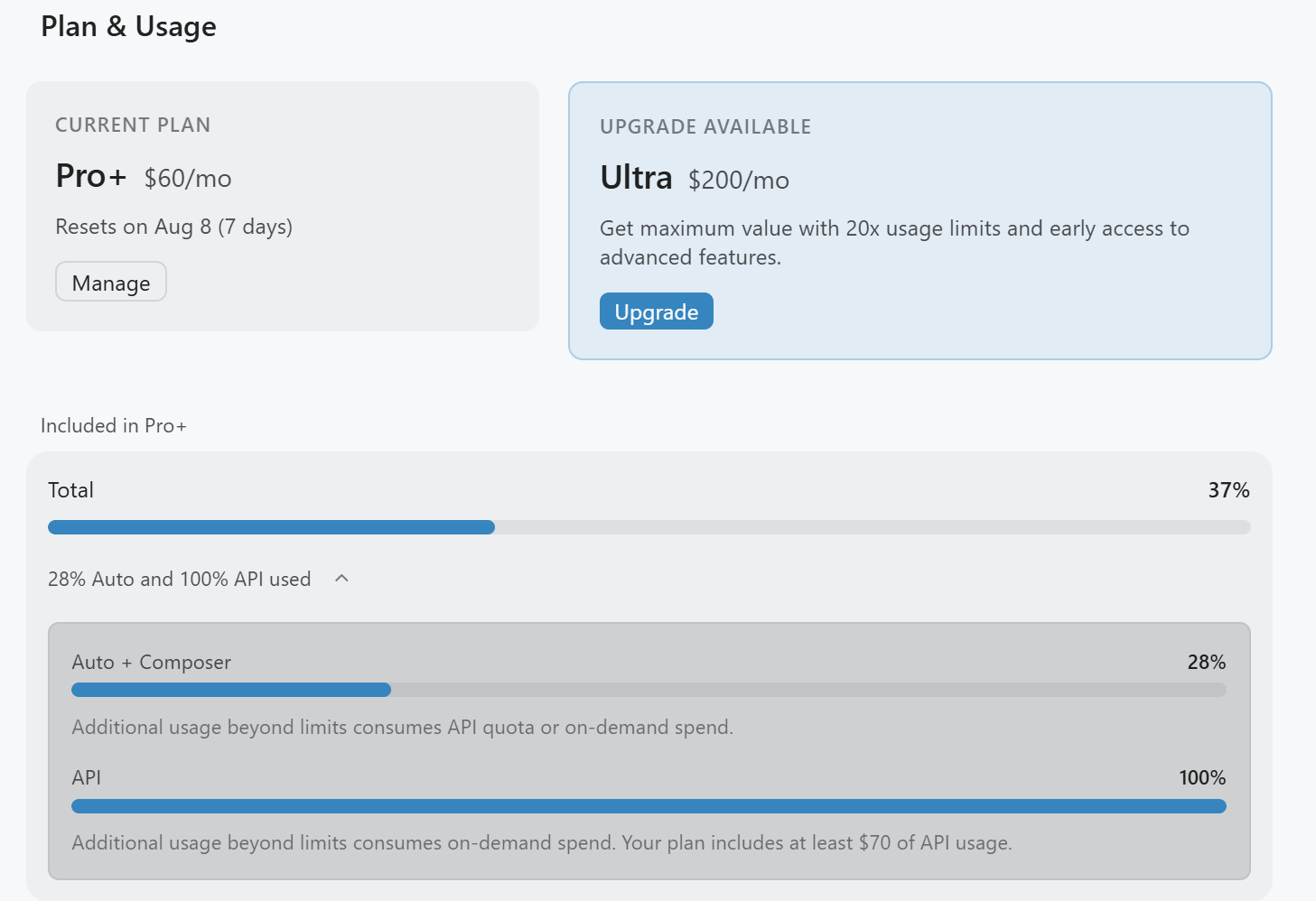Click the Ultra plan title
The height and width of the screenshot is (901, 1316).
[636, 178]
